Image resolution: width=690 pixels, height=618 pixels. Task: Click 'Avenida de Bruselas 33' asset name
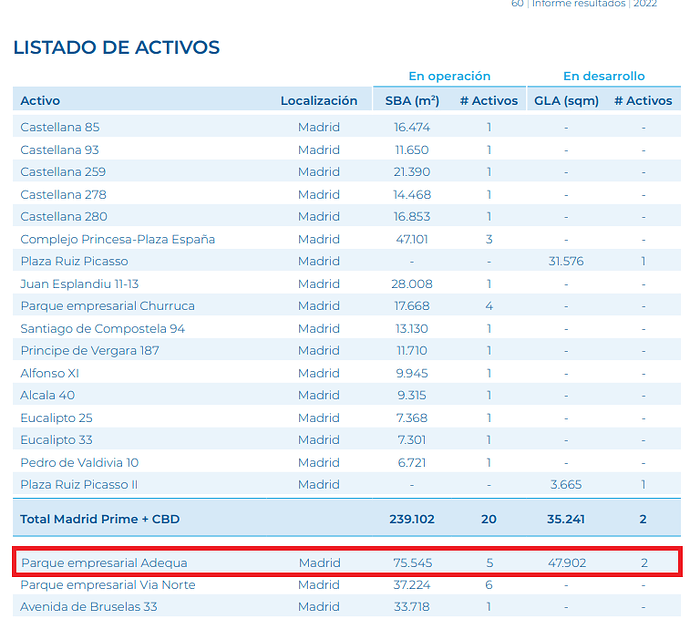pos(88,607)
